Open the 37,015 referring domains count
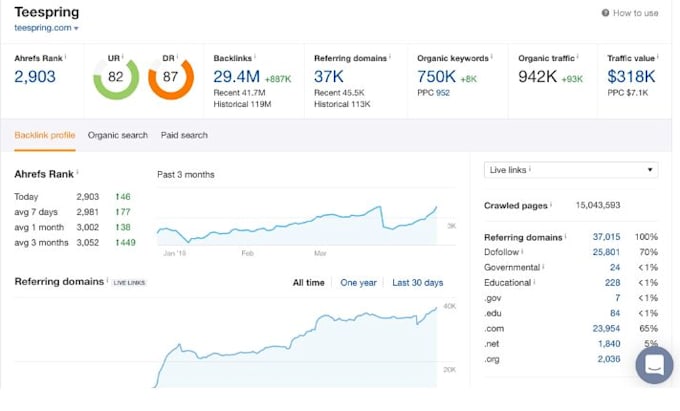This screenshot has height=411, width=680. coord(606,237)
